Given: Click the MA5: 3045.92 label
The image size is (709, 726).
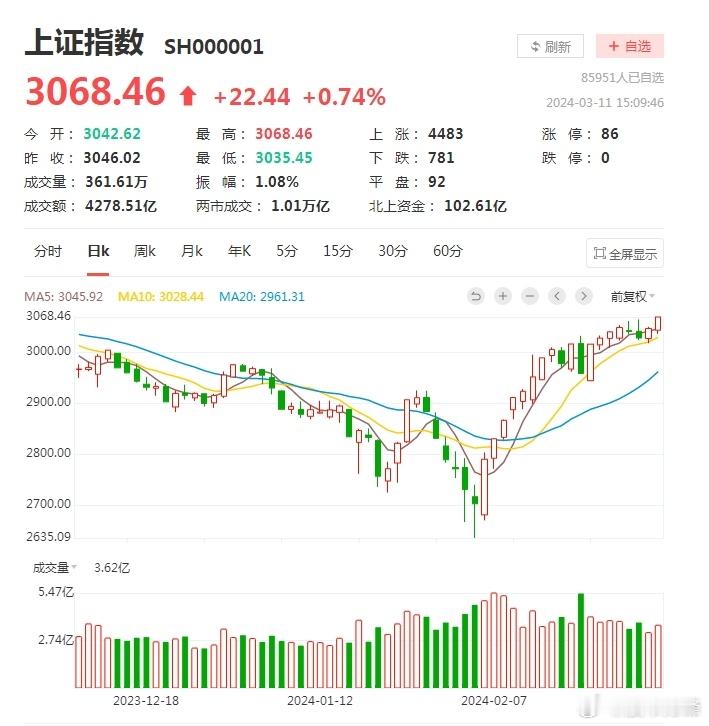Looking at the screenshot, I should (63, 296).
